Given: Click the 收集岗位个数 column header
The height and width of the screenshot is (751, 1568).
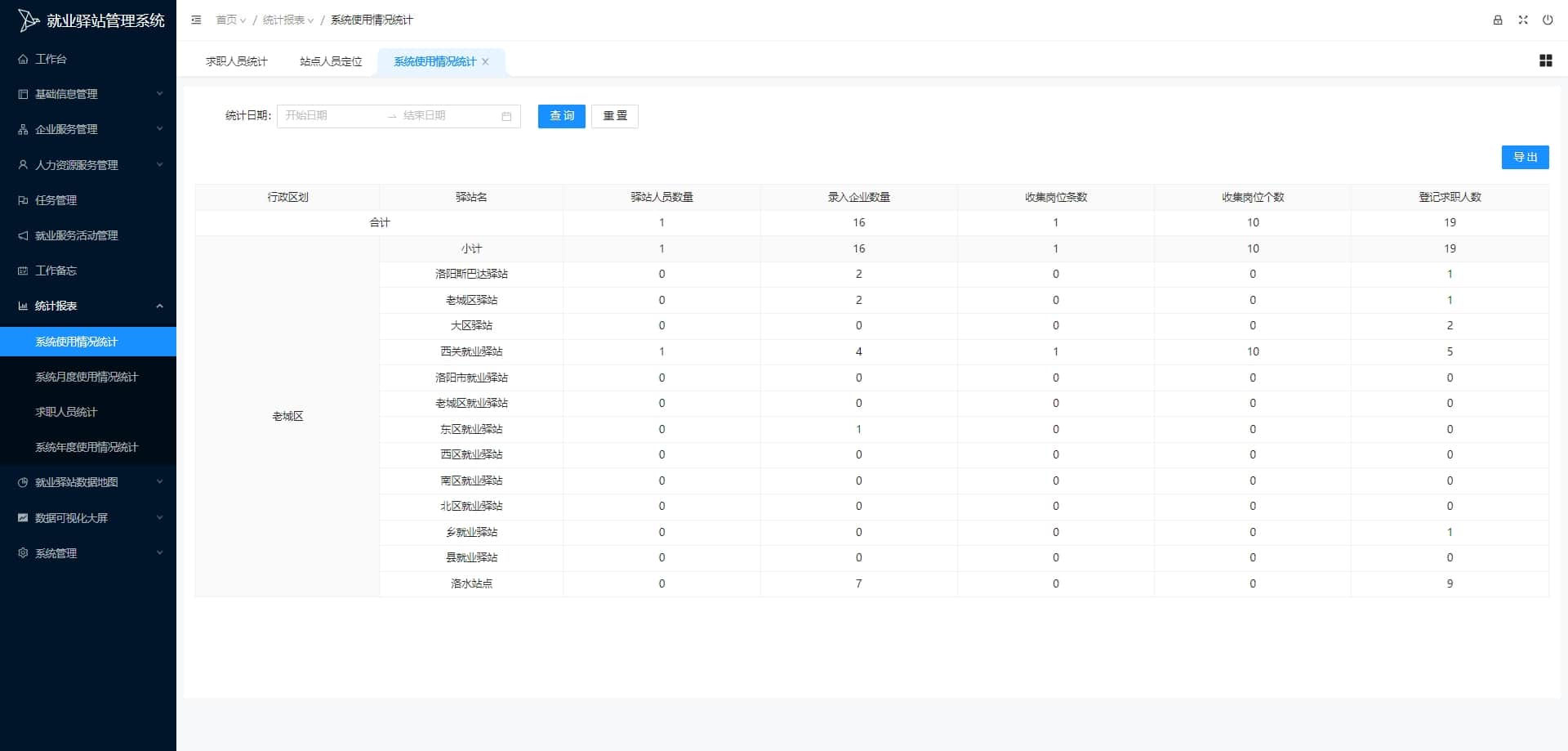Looking at the screenshot, I should (1253, 197).
